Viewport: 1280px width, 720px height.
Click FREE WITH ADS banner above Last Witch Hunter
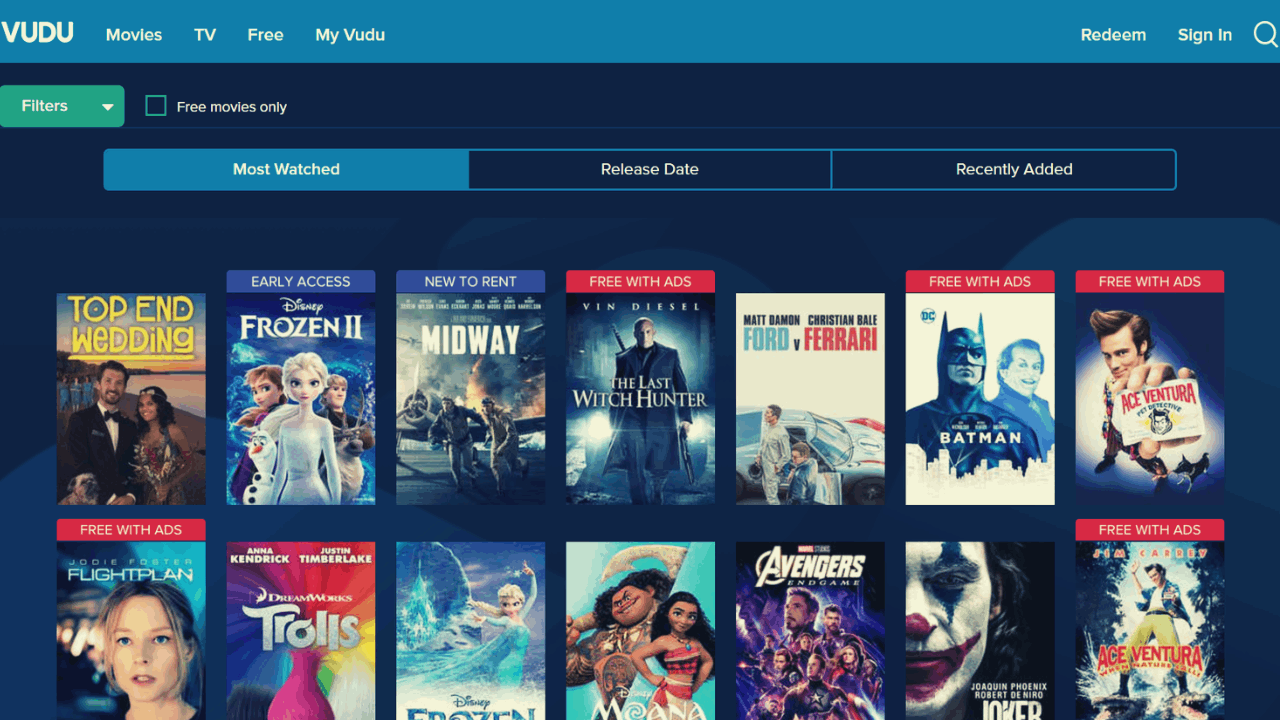pos(640,281)
